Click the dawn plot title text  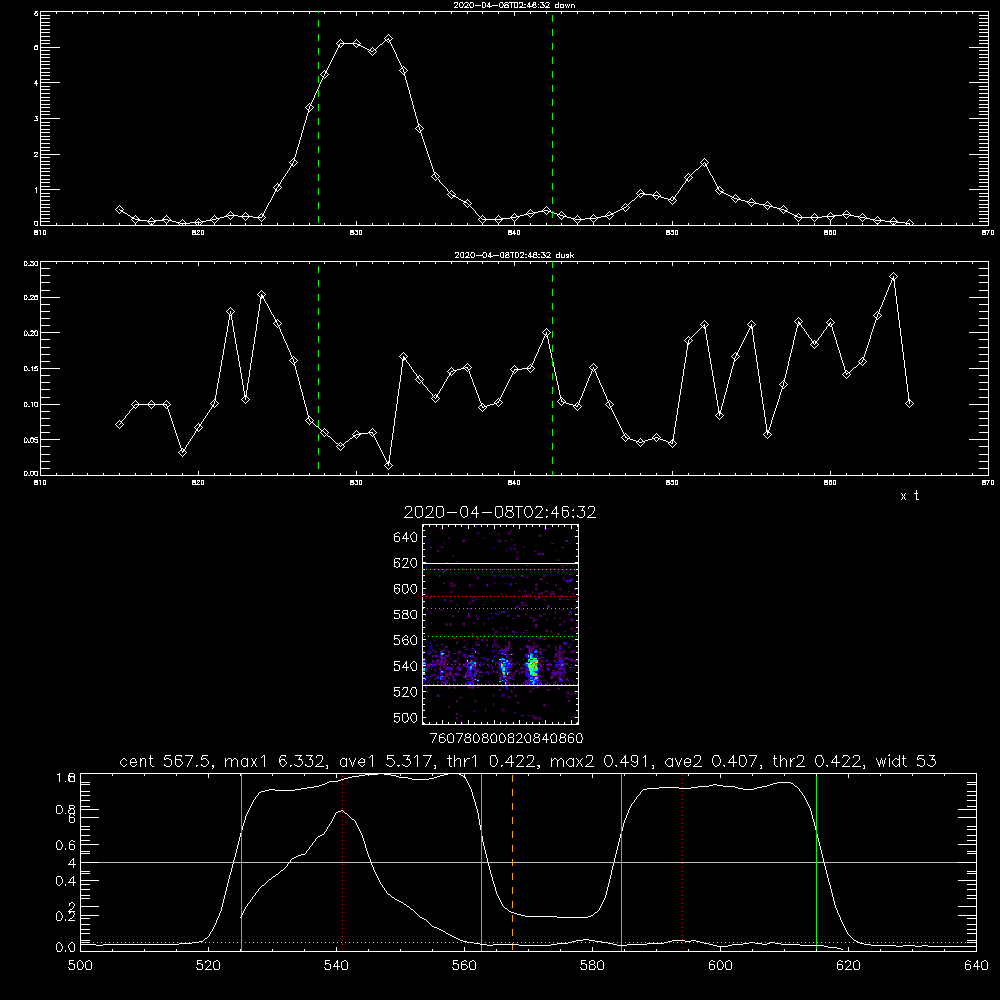pos(514,5)
